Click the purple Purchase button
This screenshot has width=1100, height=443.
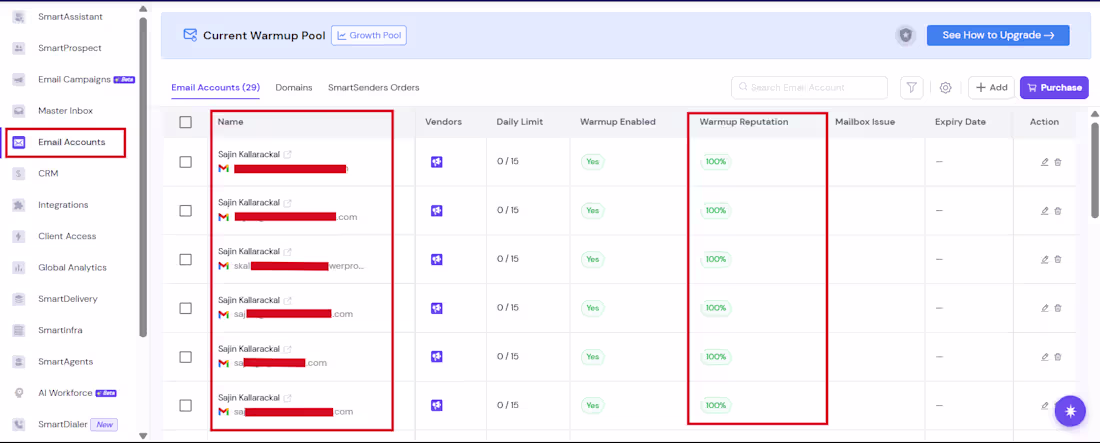click(x=1054, y=88)
